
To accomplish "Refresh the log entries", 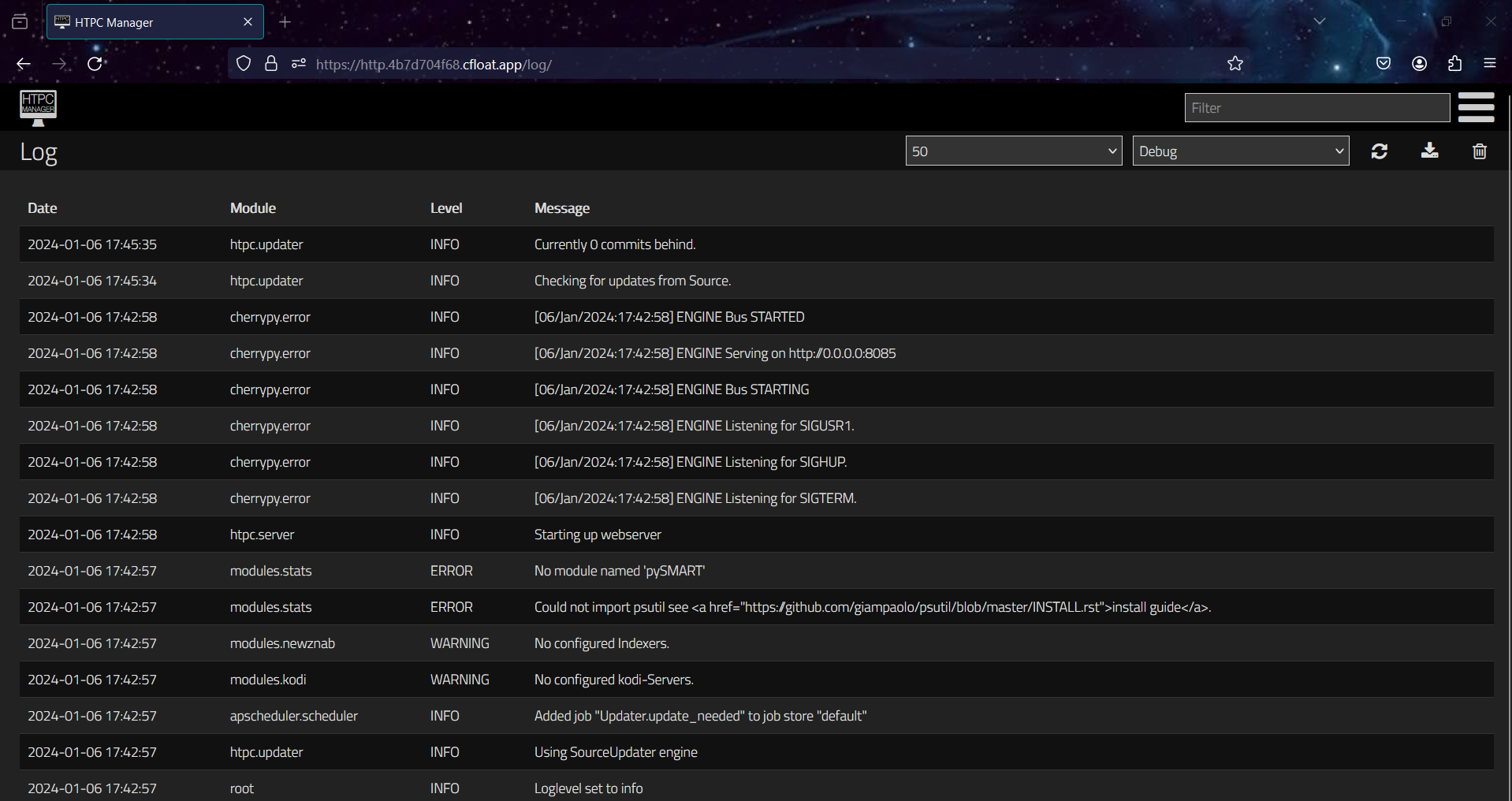I will tap(1379, 151).
